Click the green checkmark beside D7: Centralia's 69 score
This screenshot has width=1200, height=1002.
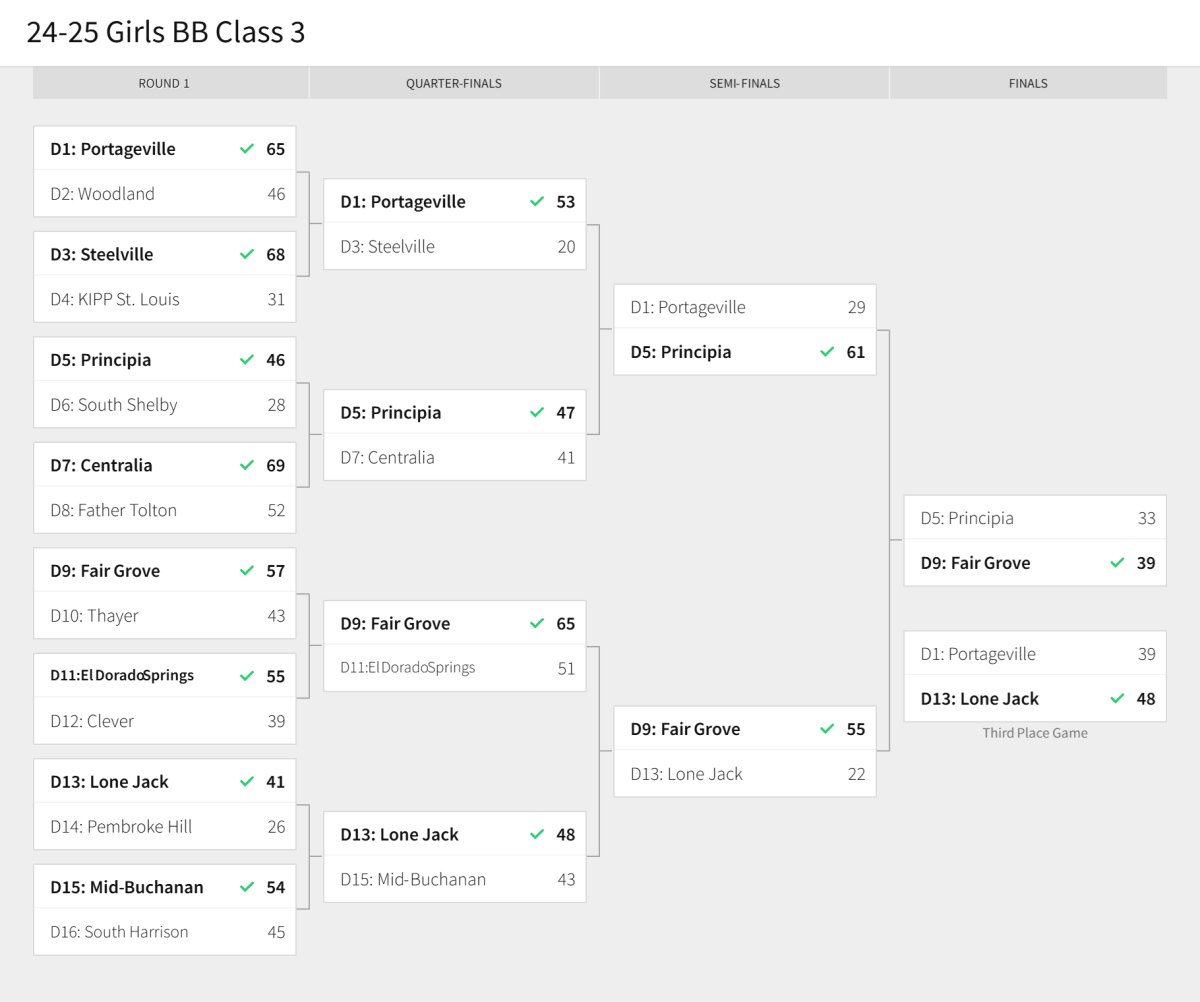(x=247, y=465)
